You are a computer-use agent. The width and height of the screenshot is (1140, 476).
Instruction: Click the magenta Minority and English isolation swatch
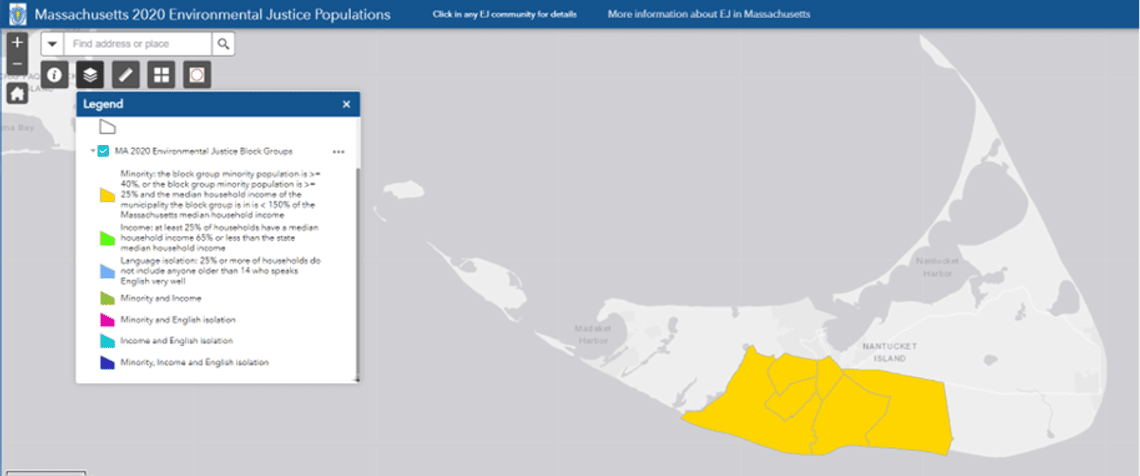coord(106,320)
